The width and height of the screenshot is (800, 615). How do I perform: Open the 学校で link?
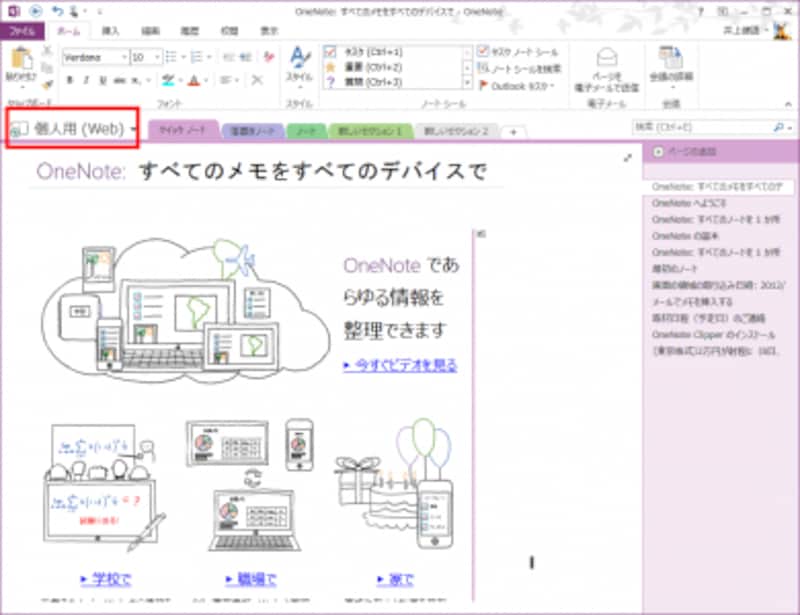106,579
